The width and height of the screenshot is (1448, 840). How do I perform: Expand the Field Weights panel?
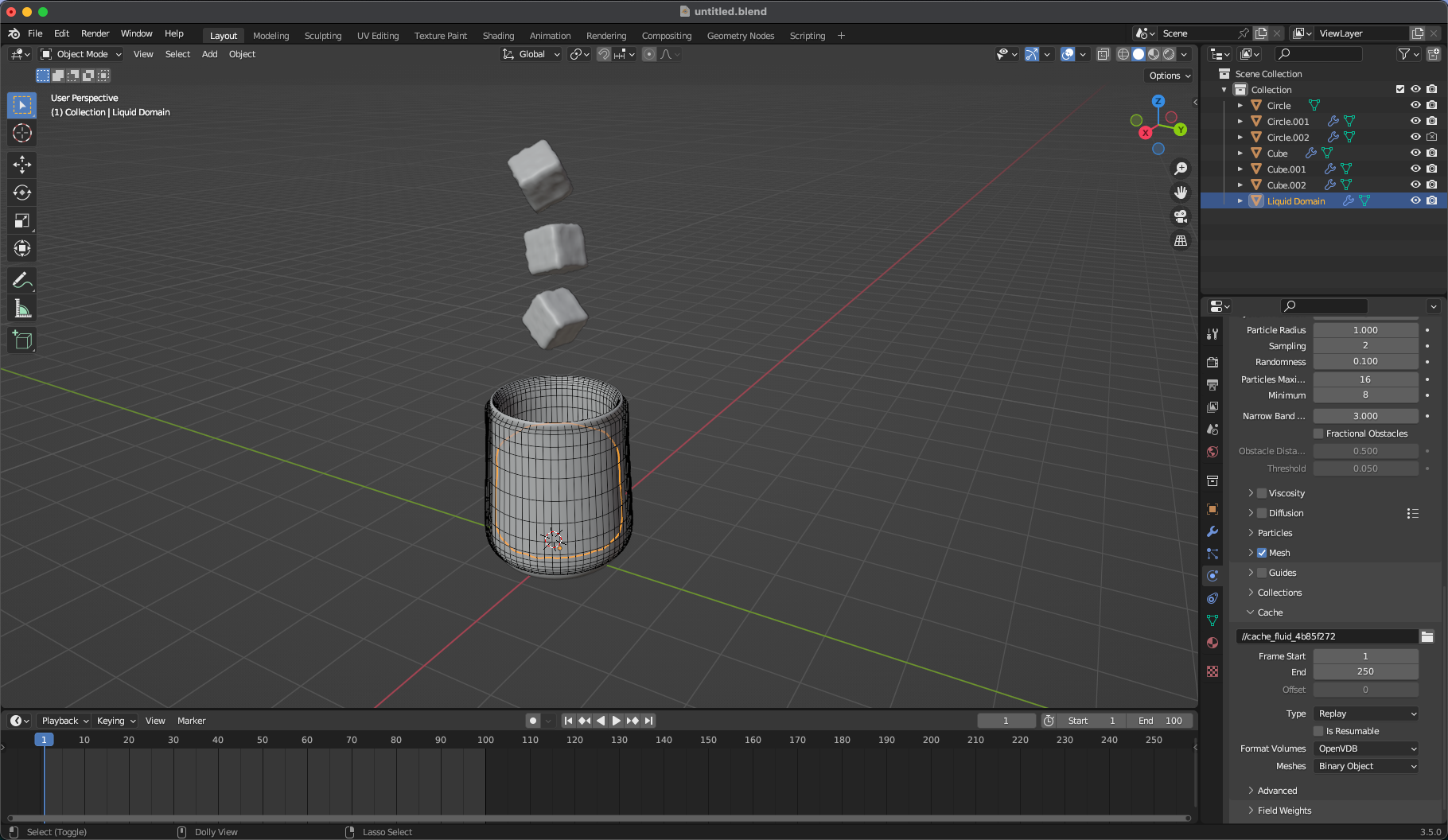(1284, 811)
